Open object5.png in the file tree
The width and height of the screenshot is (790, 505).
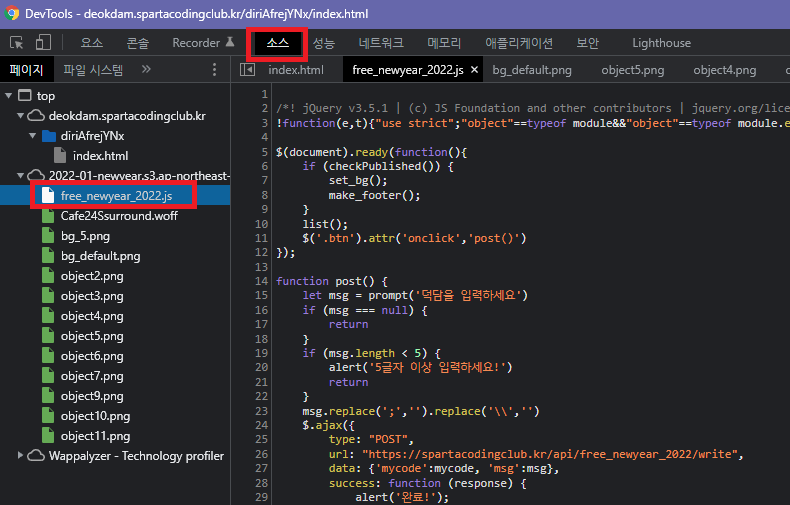click(x=92, y=336)
